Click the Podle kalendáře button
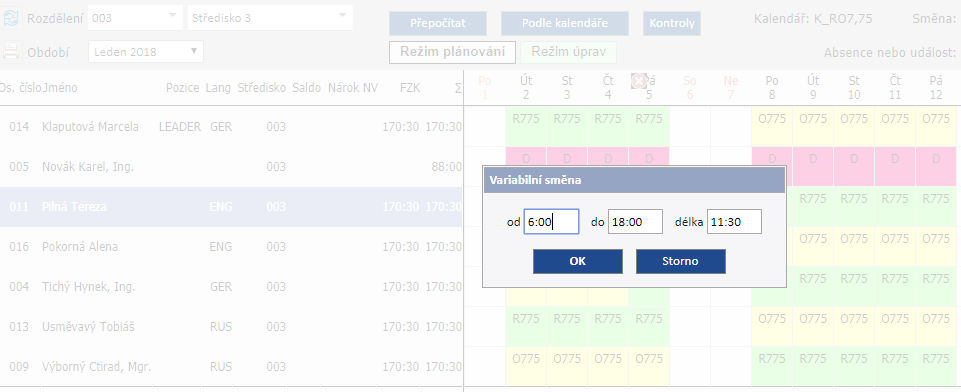The height and width of the screenshot is (392, 961). click(564, 23)
